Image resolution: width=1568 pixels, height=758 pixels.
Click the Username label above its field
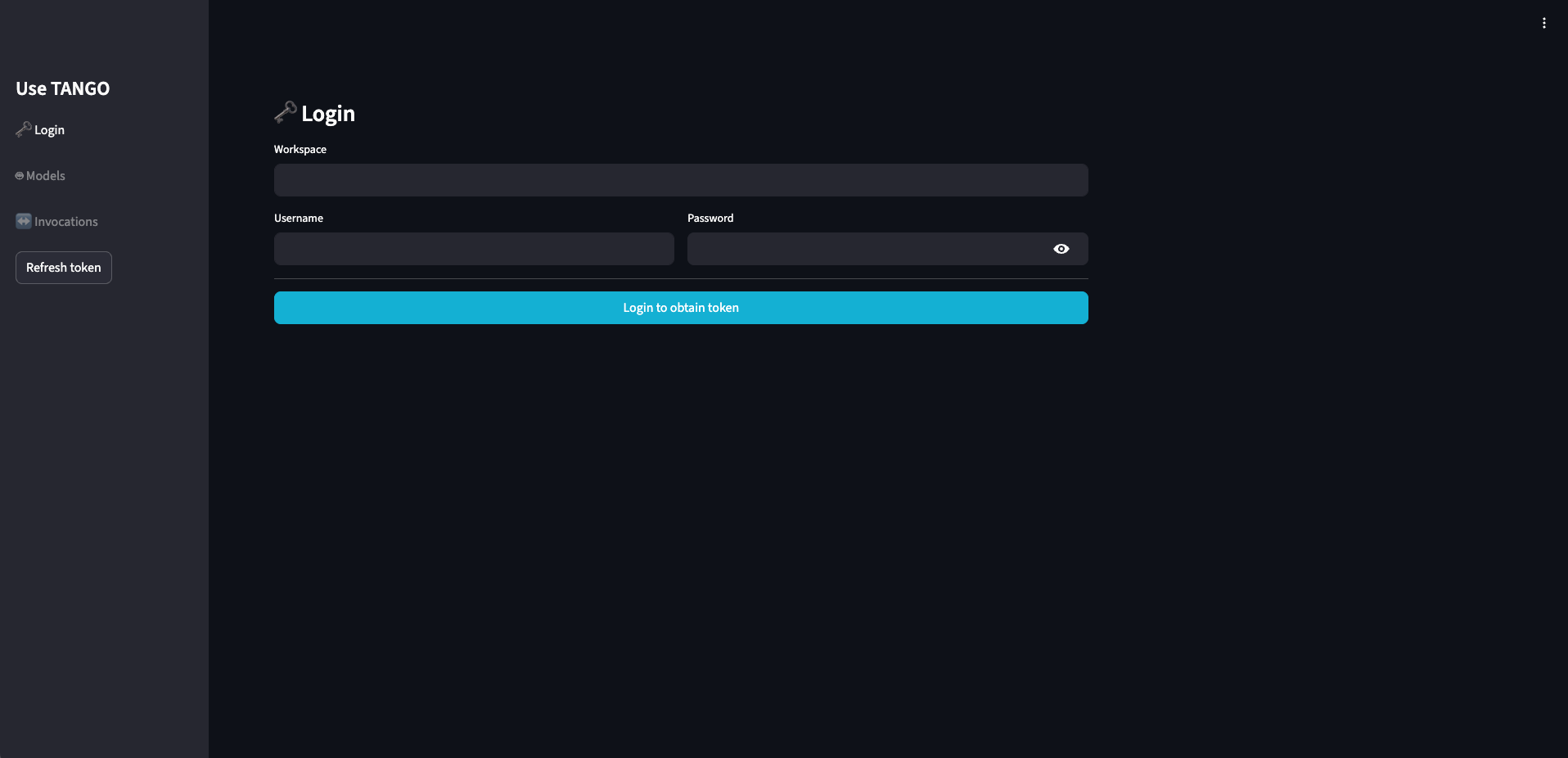tap(298, 218)
